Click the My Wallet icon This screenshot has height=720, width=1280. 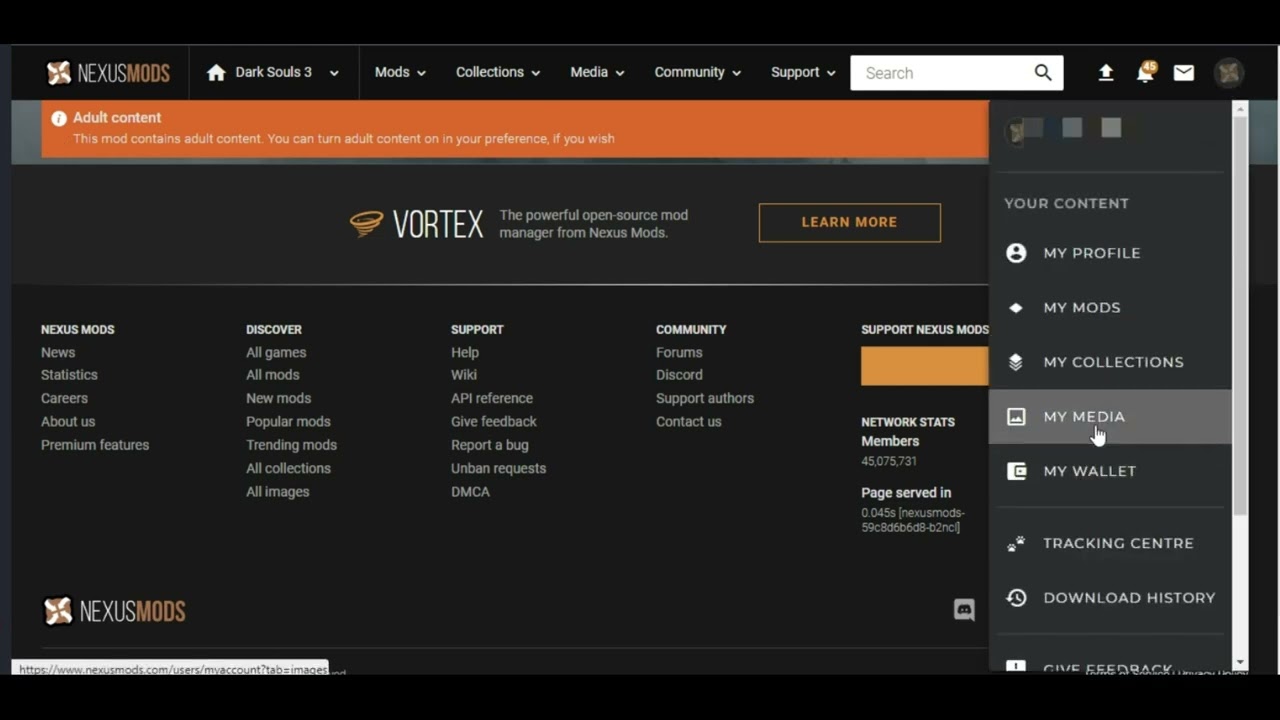[x=1016, y=471]
